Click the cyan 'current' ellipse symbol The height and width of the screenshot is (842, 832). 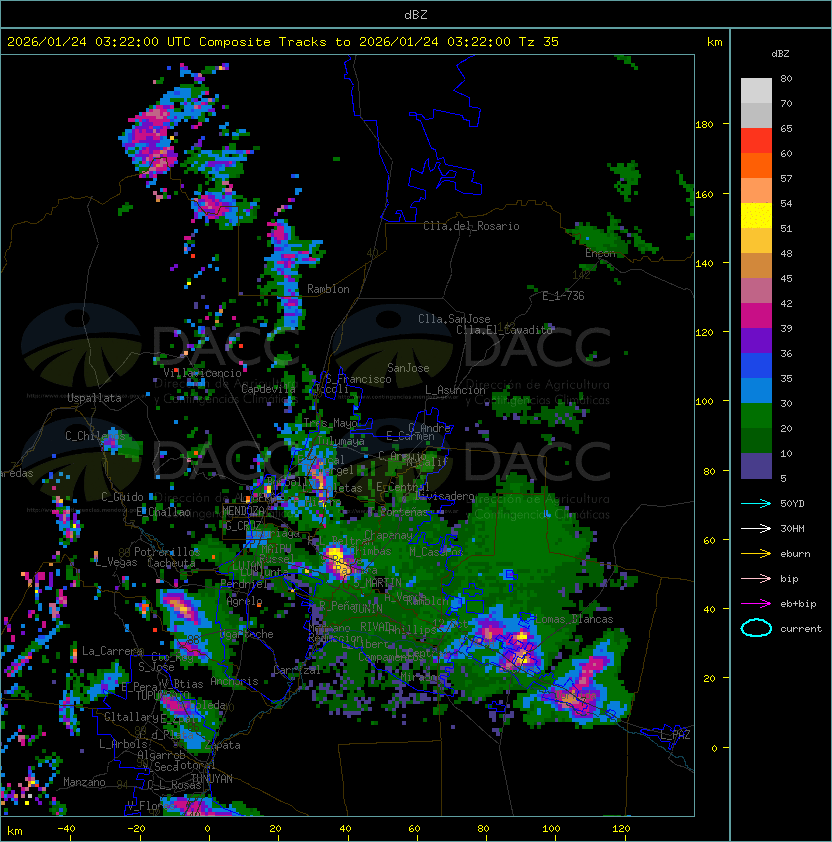point(756,628)
